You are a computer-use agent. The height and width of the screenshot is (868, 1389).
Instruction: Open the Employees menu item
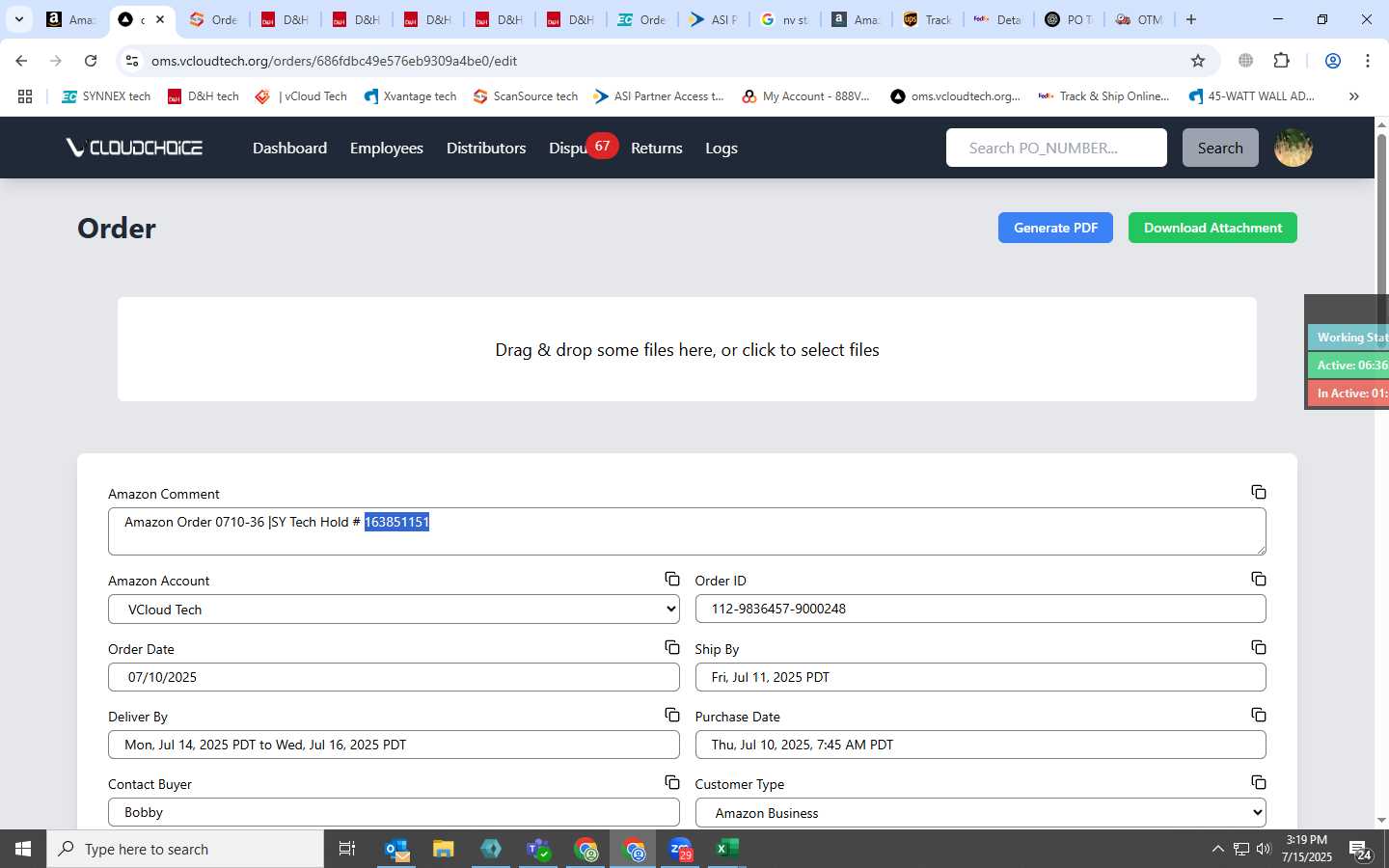[x=387, y=148]
